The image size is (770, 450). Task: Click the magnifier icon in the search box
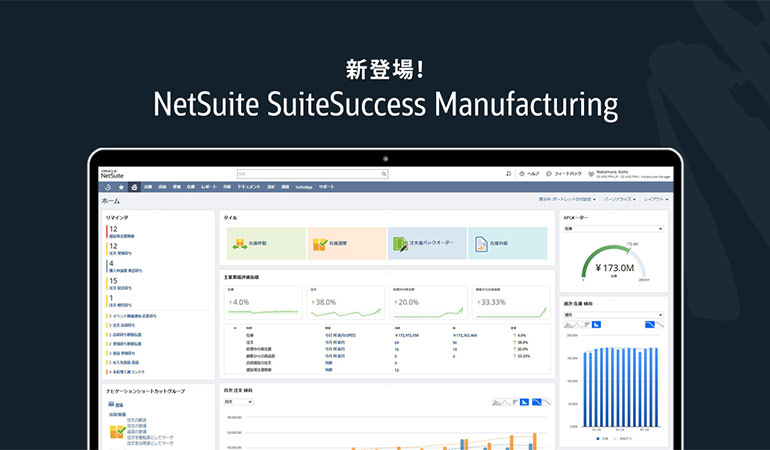tap(384, 174)
